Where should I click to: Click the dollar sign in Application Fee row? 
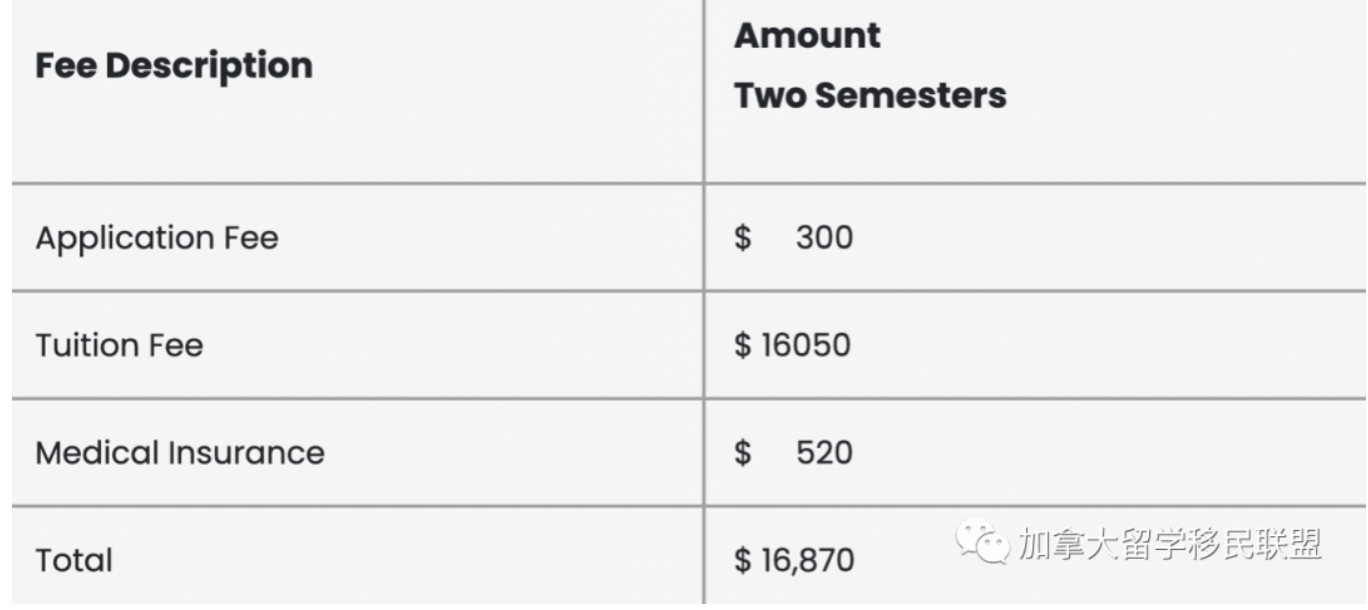tap(743, 238)
